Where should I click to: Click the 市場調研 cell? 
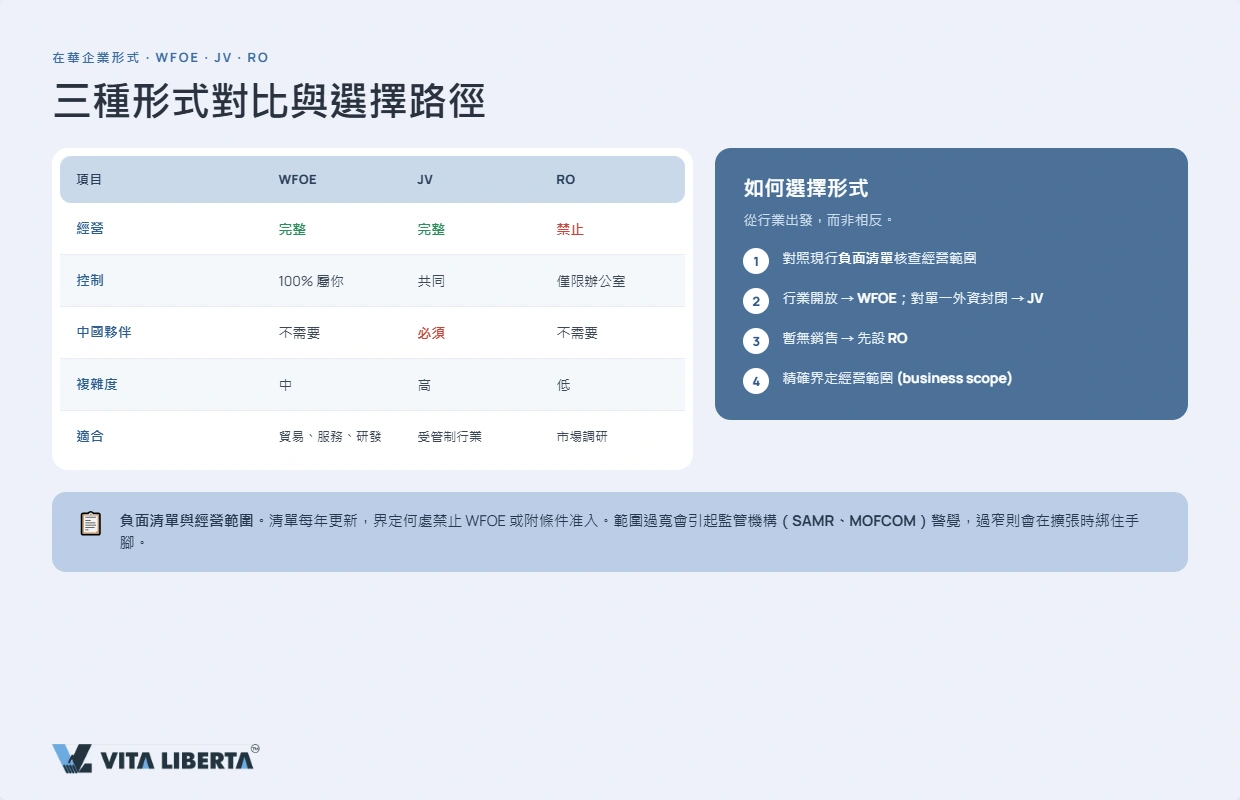pyautogui.click(x=581, y=437)
